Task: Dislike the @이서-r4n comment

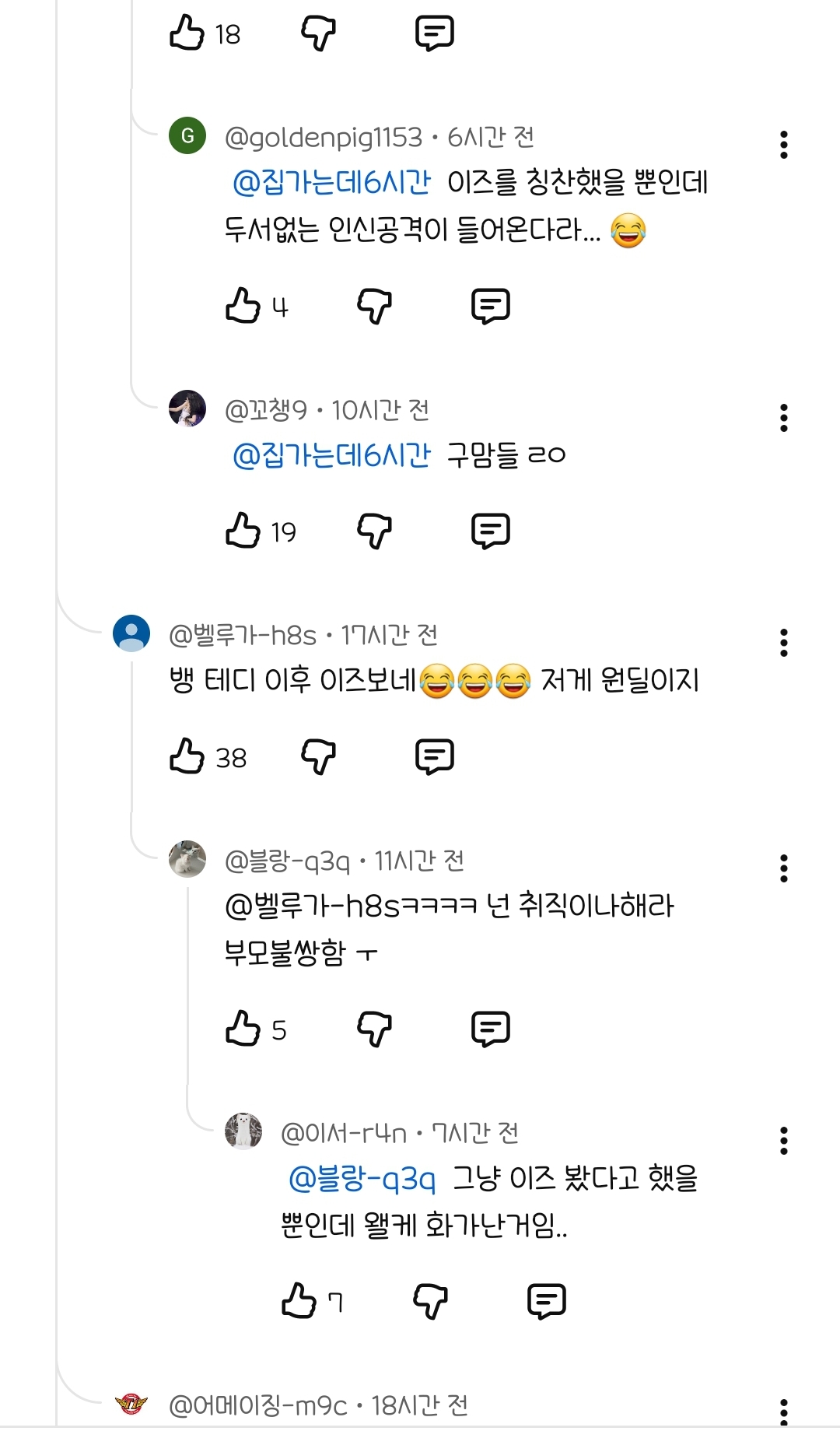Action: click(x=430, y=1301)
